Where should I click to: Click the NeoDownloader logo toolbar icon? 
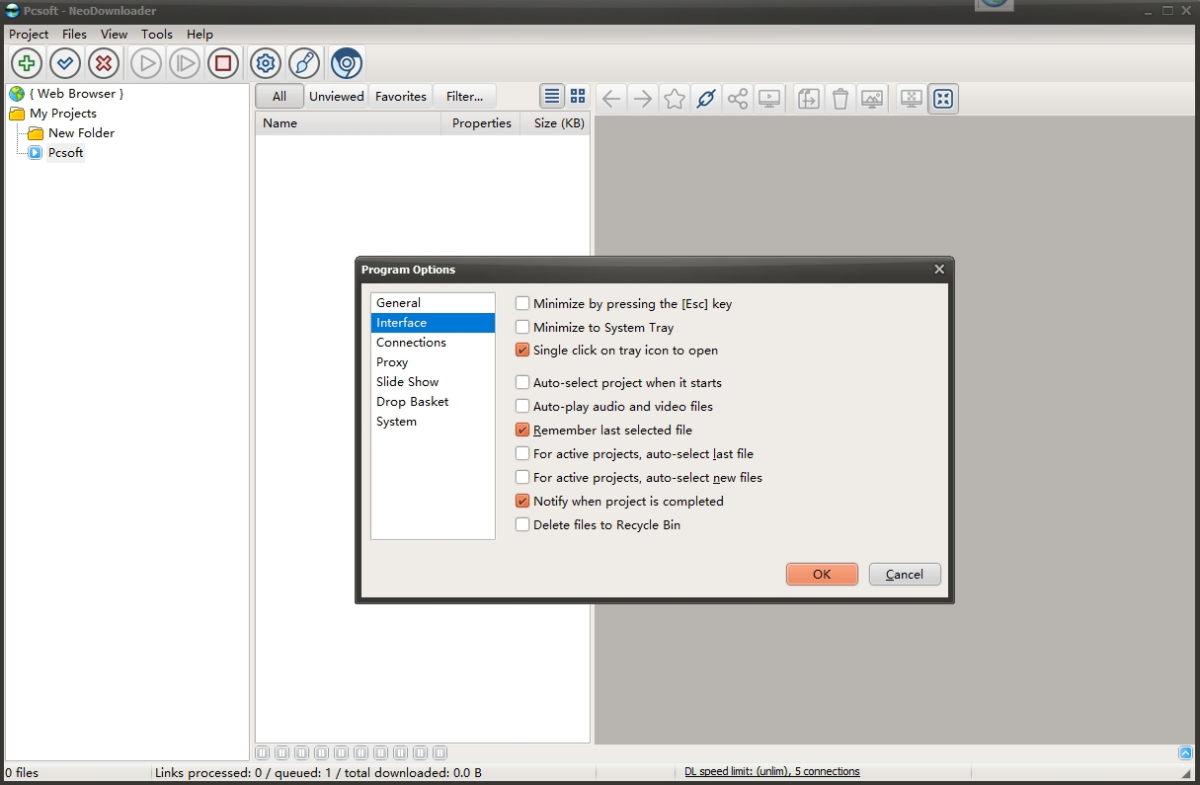click(x=345, y=62)
